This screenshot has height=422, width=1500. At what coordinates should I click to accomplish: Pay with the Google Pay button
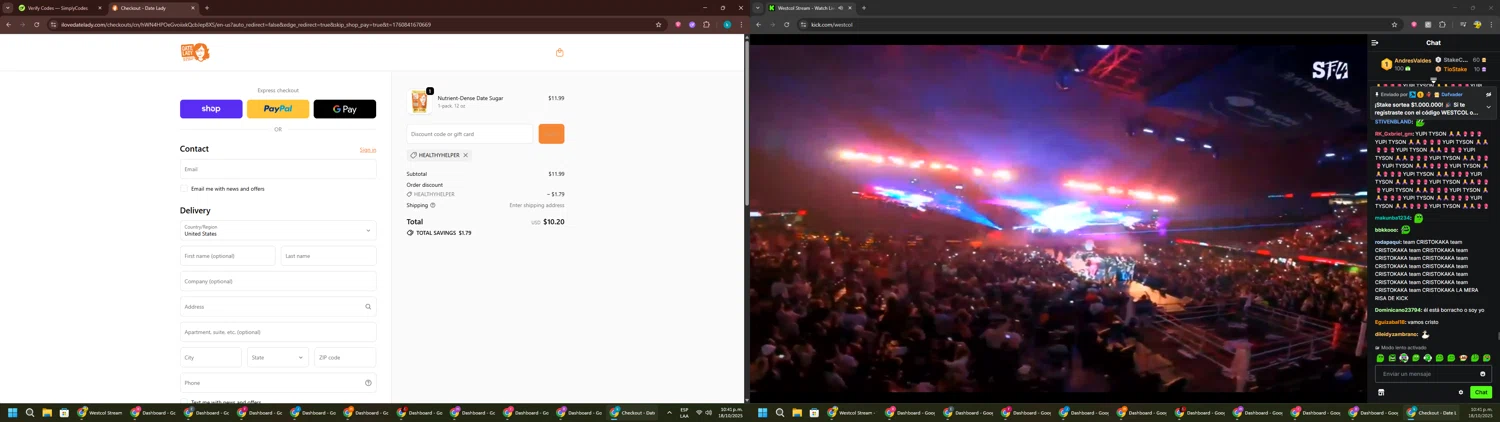345,109
